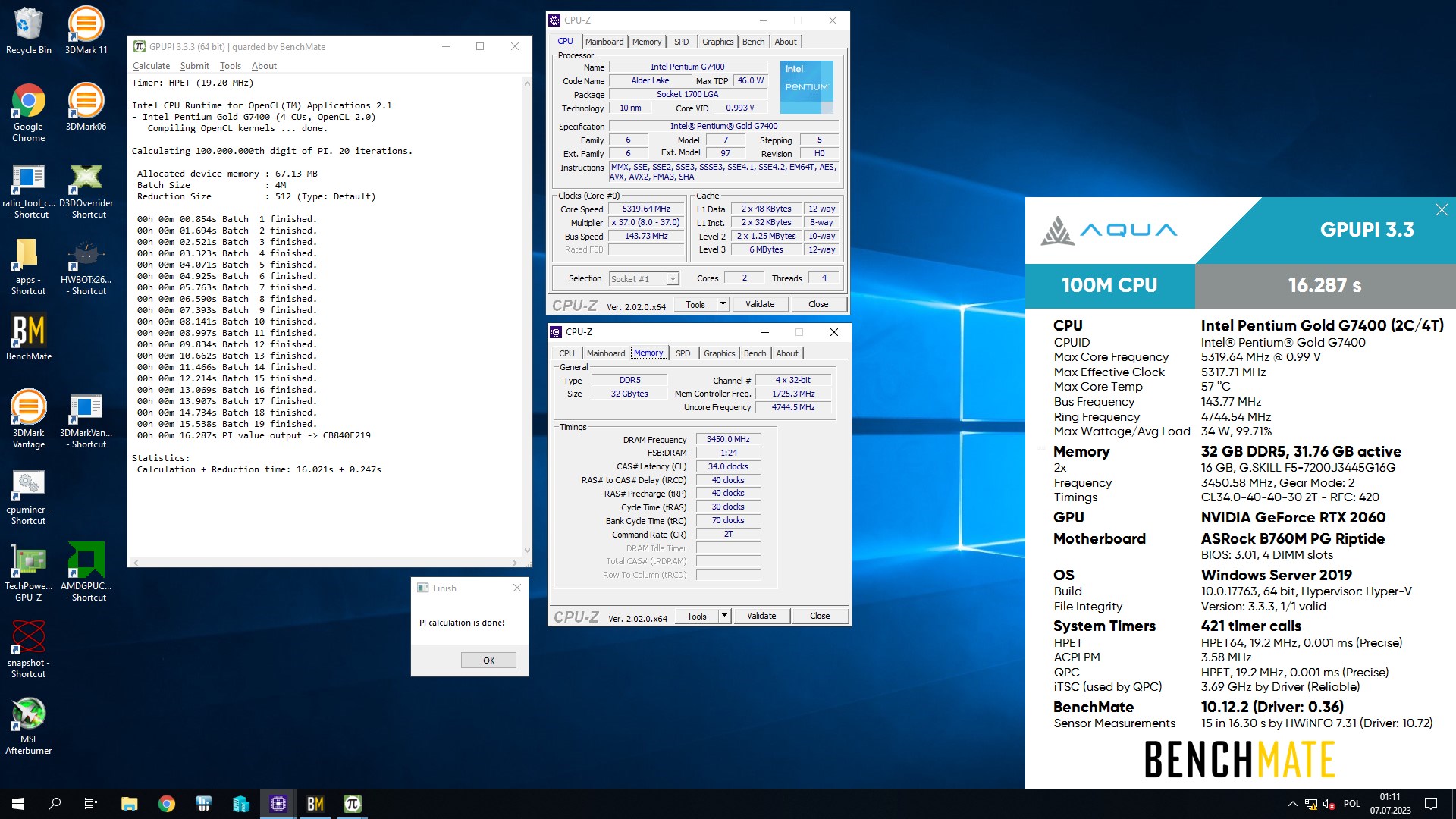The image size is (1456, 819).
Task: Open Graphics tab in lower CPU-Z window
Action: tap(719, 353)
